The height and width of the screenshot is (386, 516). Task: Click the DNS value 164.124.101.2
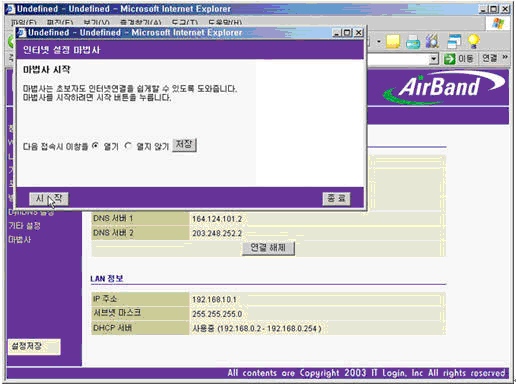point(217,219)
